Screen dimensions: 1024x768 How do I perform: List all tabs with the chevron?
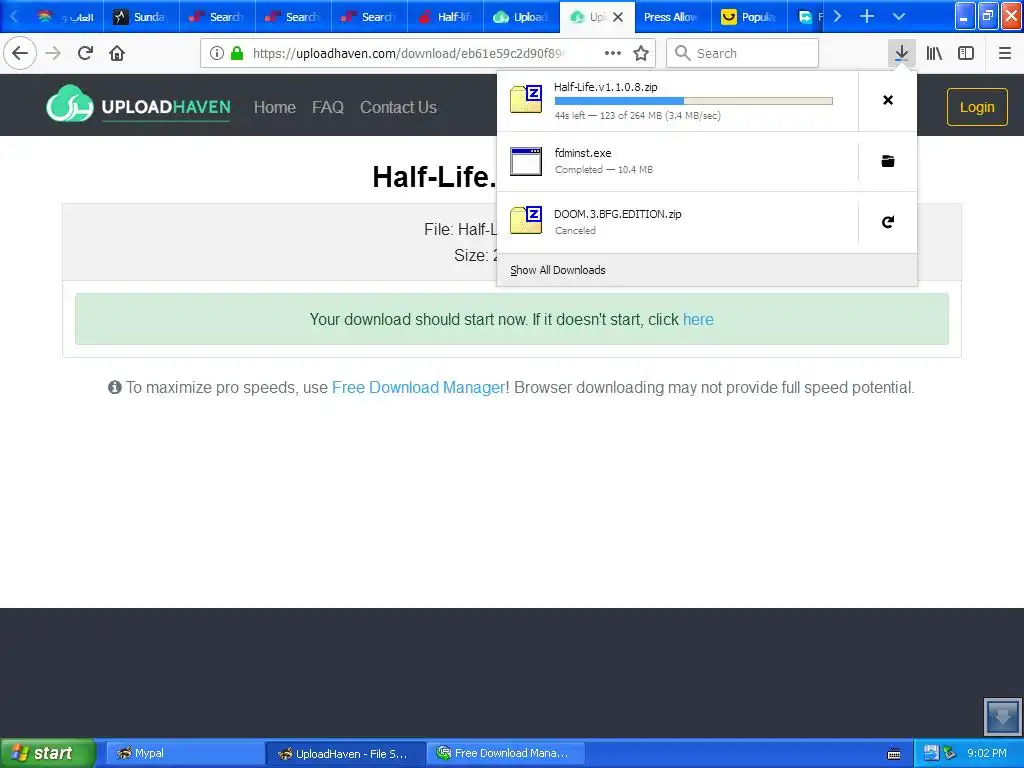pos(899,16)
